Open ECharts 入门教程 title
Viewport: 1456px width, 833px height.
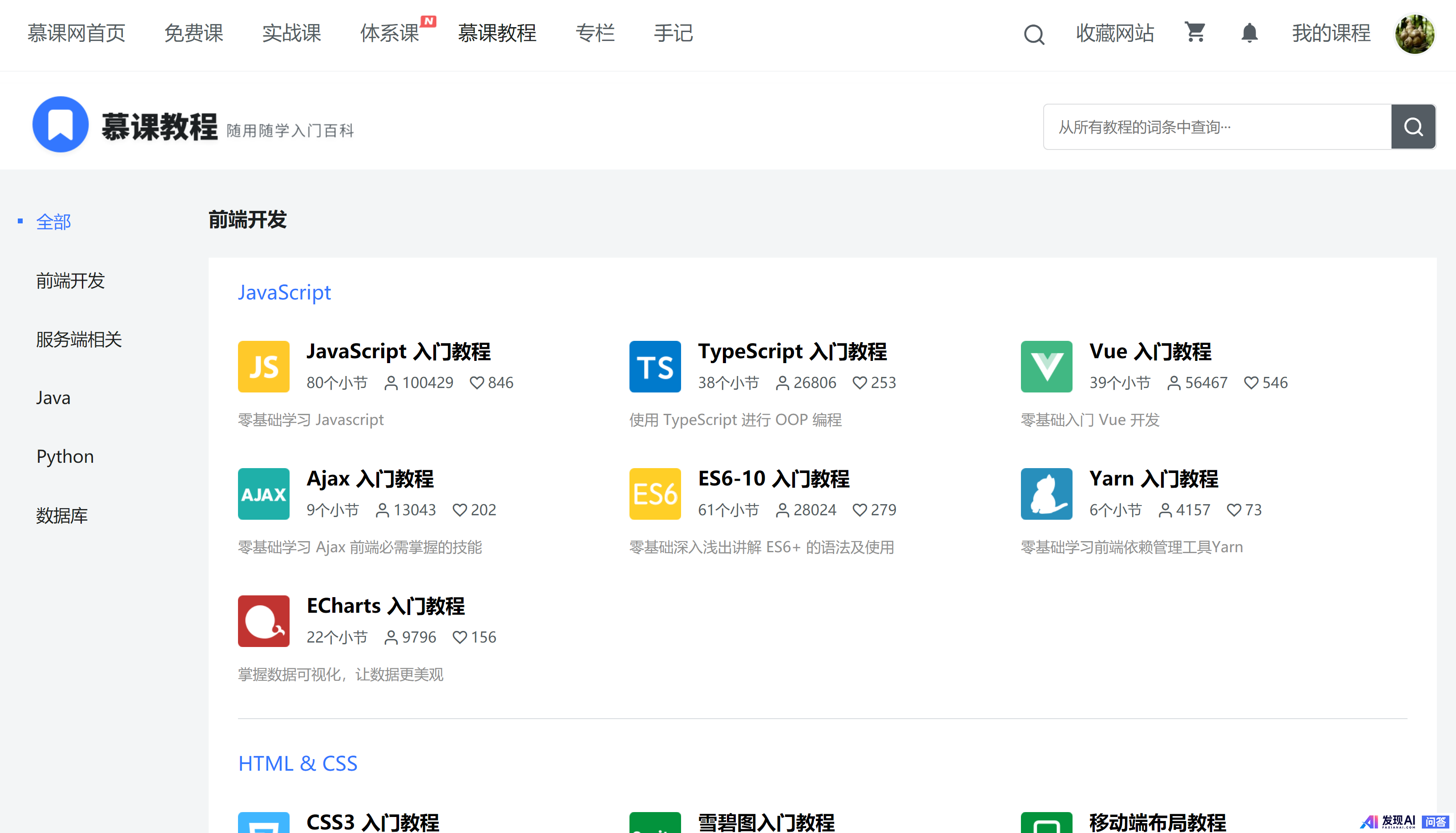385,606
